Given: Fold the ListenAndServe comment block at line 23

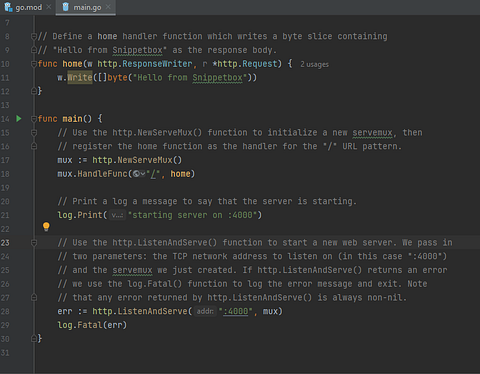Looking at the screenshot, I should point(34,243).
